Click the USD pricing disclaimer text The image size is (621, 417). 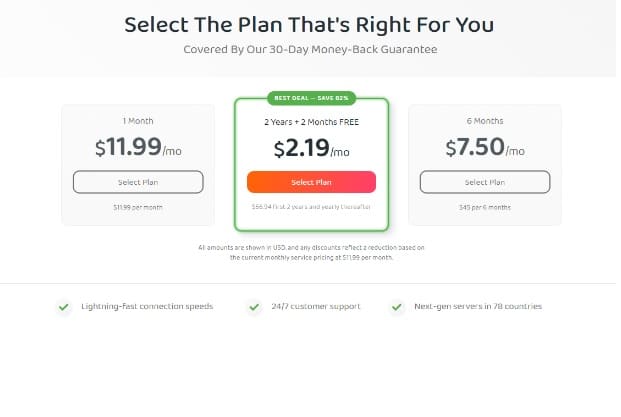click(x=311, y=252)
